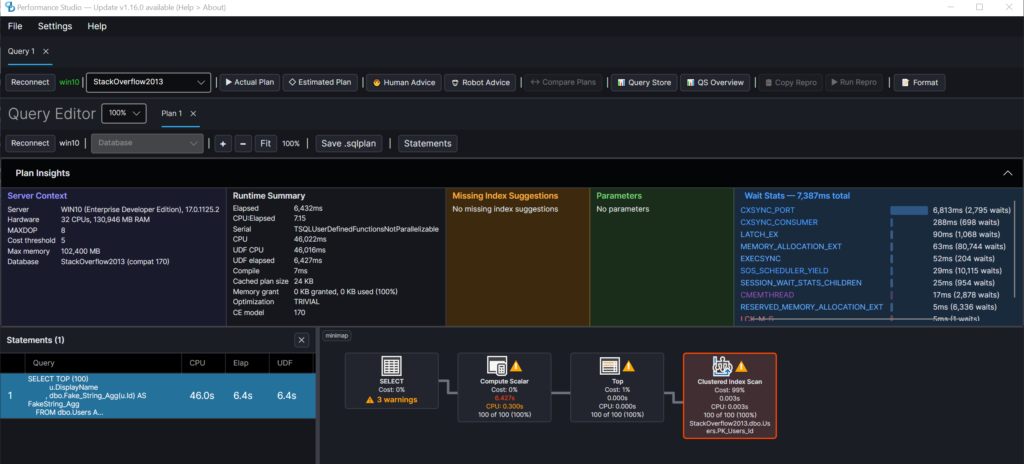Click the SELECT operator table icon
The height and width of the screenshot is (464, 1024).
click(391, 367)
